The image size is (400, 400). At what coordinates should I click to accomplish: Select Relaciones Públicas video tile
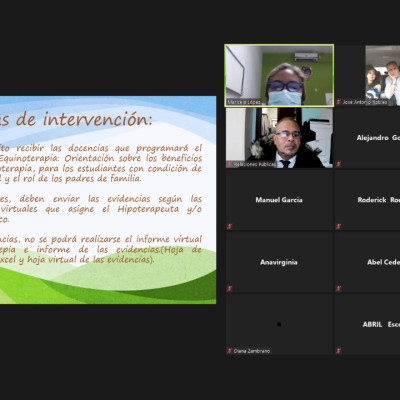point(279,138)
